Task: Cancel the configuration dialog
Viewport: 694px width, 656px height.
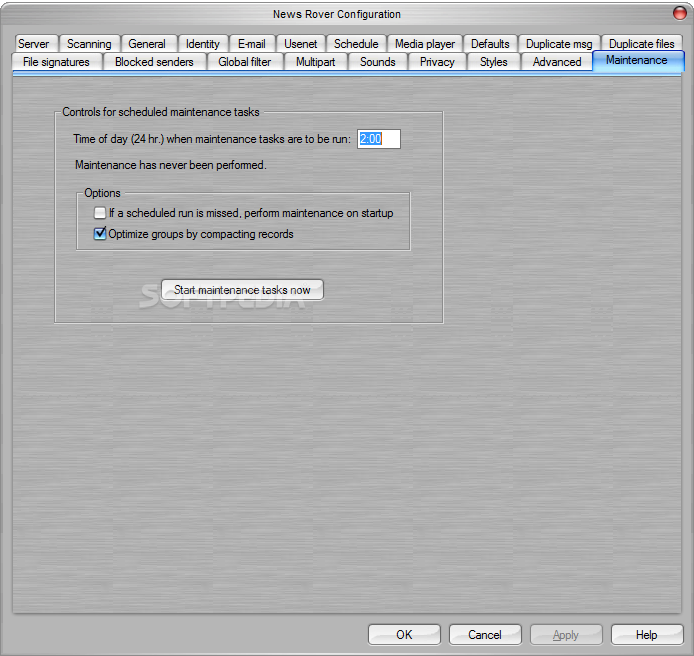Action: click(x=485, y=635)
